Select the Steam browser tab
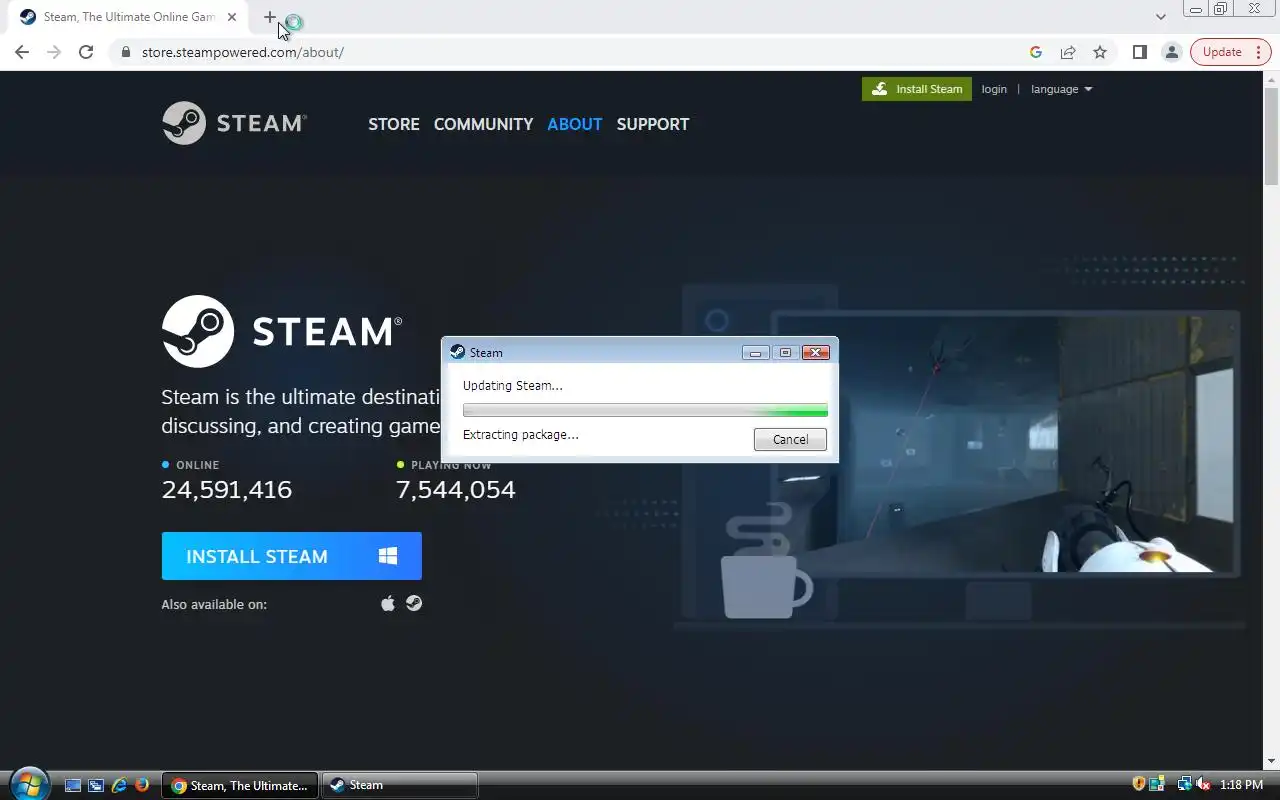 pyautogui.click(x=130, y=17)
